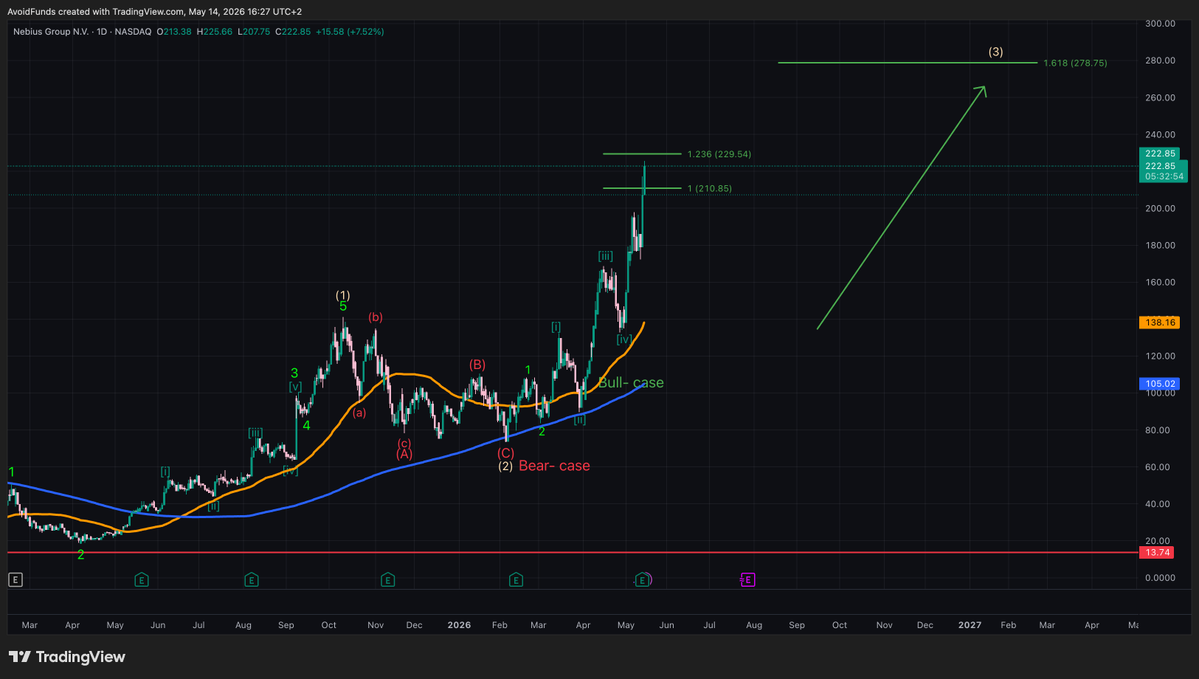Screen dimensions: 1199x679
Task: Click the Nebius Group N.V. symbol title
Action: (x=50, y=32)
